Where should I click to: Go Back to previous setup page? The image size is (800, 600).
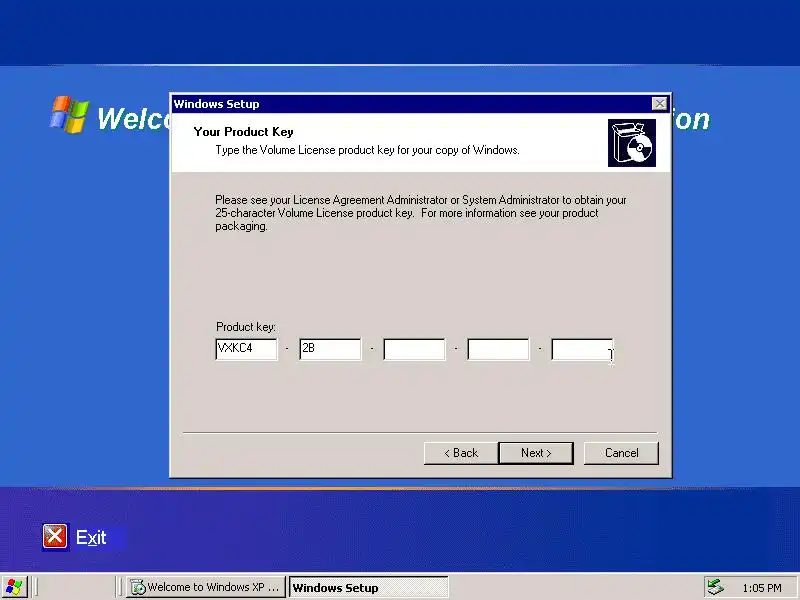click(x=461, y=453)
